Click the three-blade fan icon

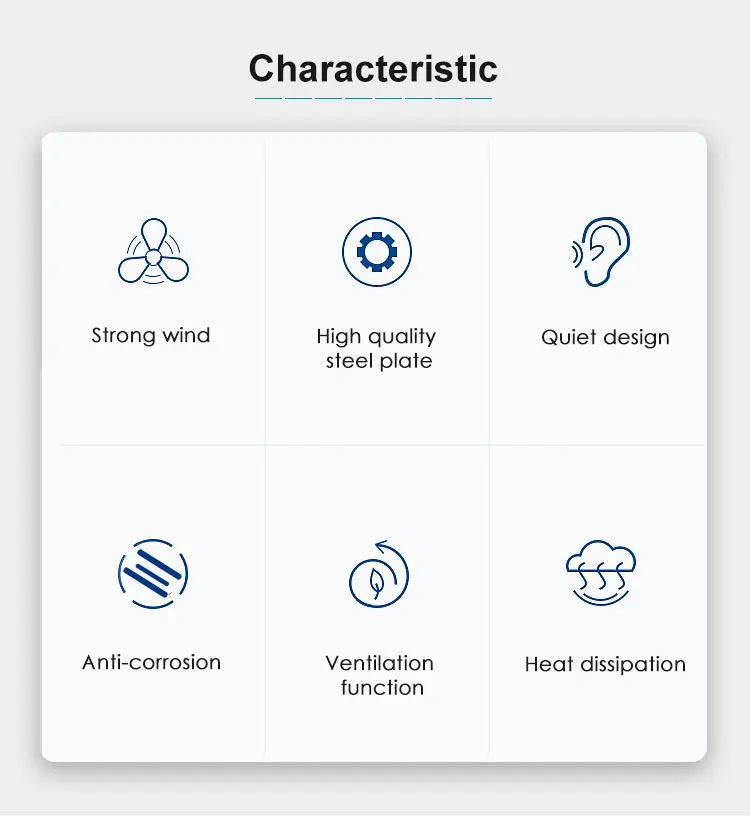click(x=153, y=253)
